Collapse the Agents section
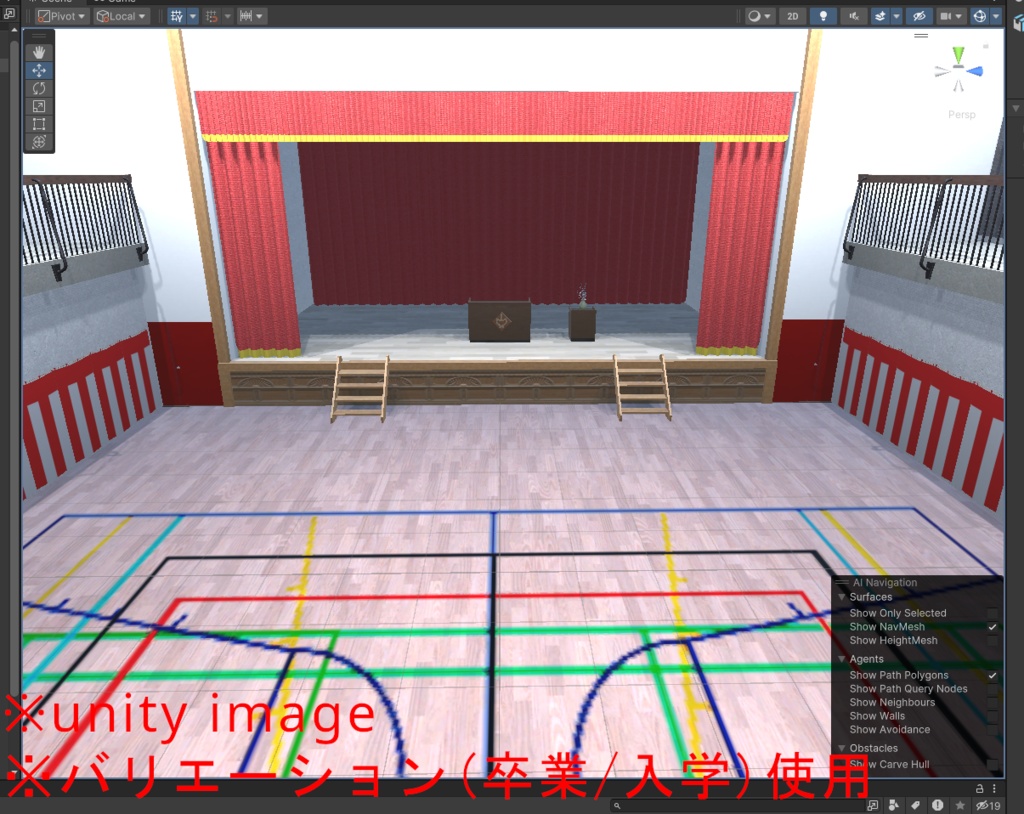Screen dimensions: 1024x814 click(x=841, y=659)
